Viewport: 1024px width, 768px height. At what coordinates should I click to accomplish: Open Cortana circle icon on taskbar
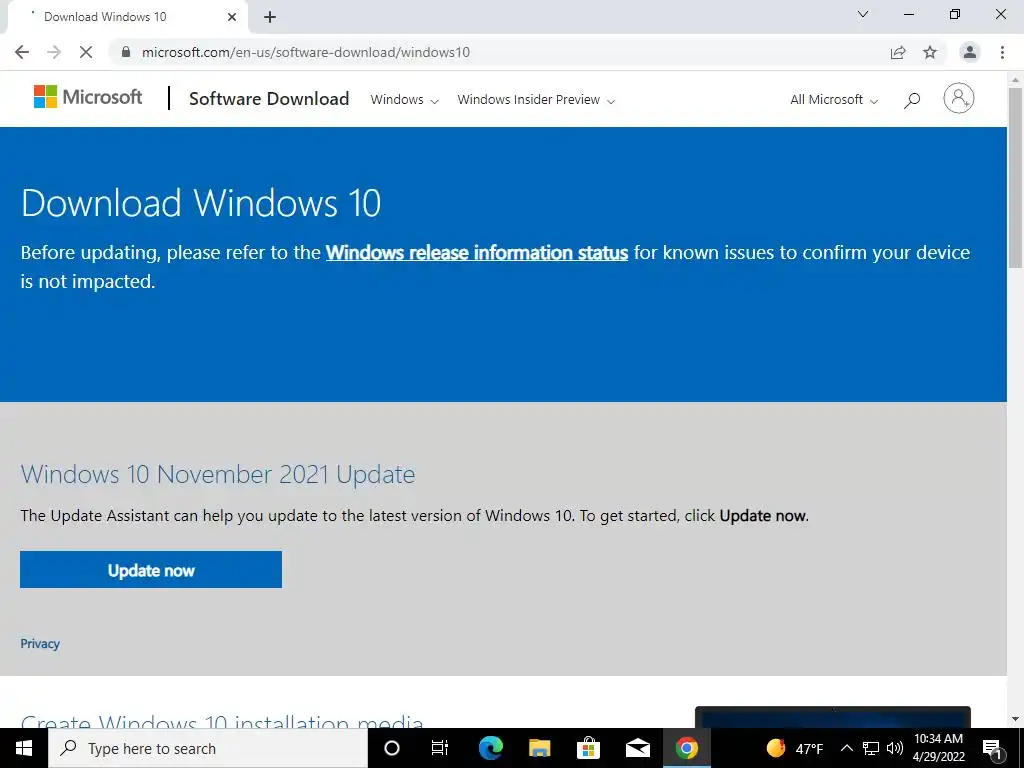click(392, 748)
